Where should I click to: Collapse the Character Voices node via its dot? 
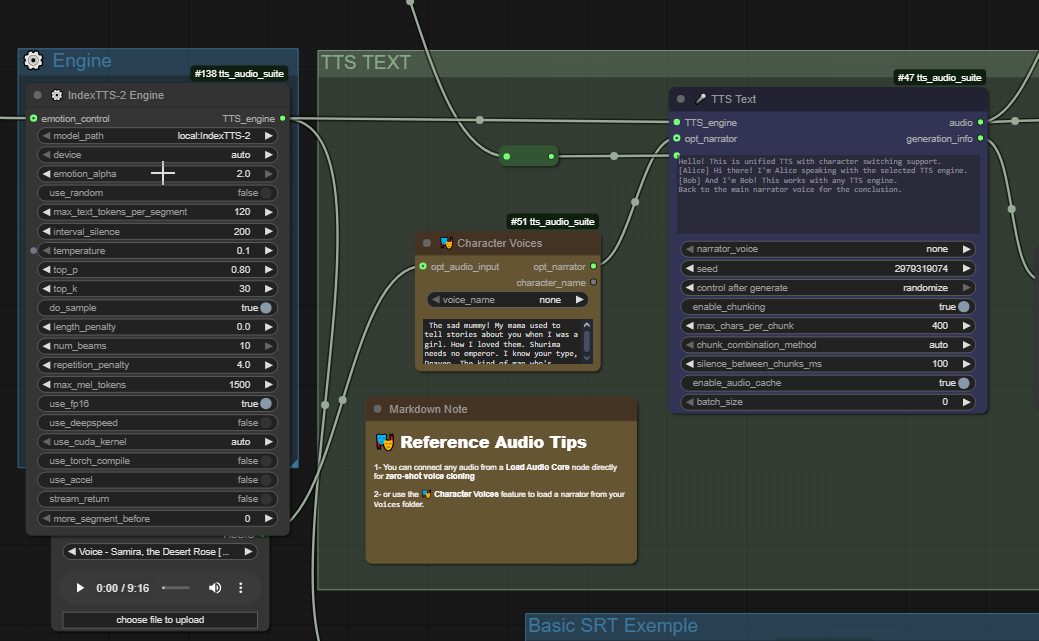(x=427, y=243)
